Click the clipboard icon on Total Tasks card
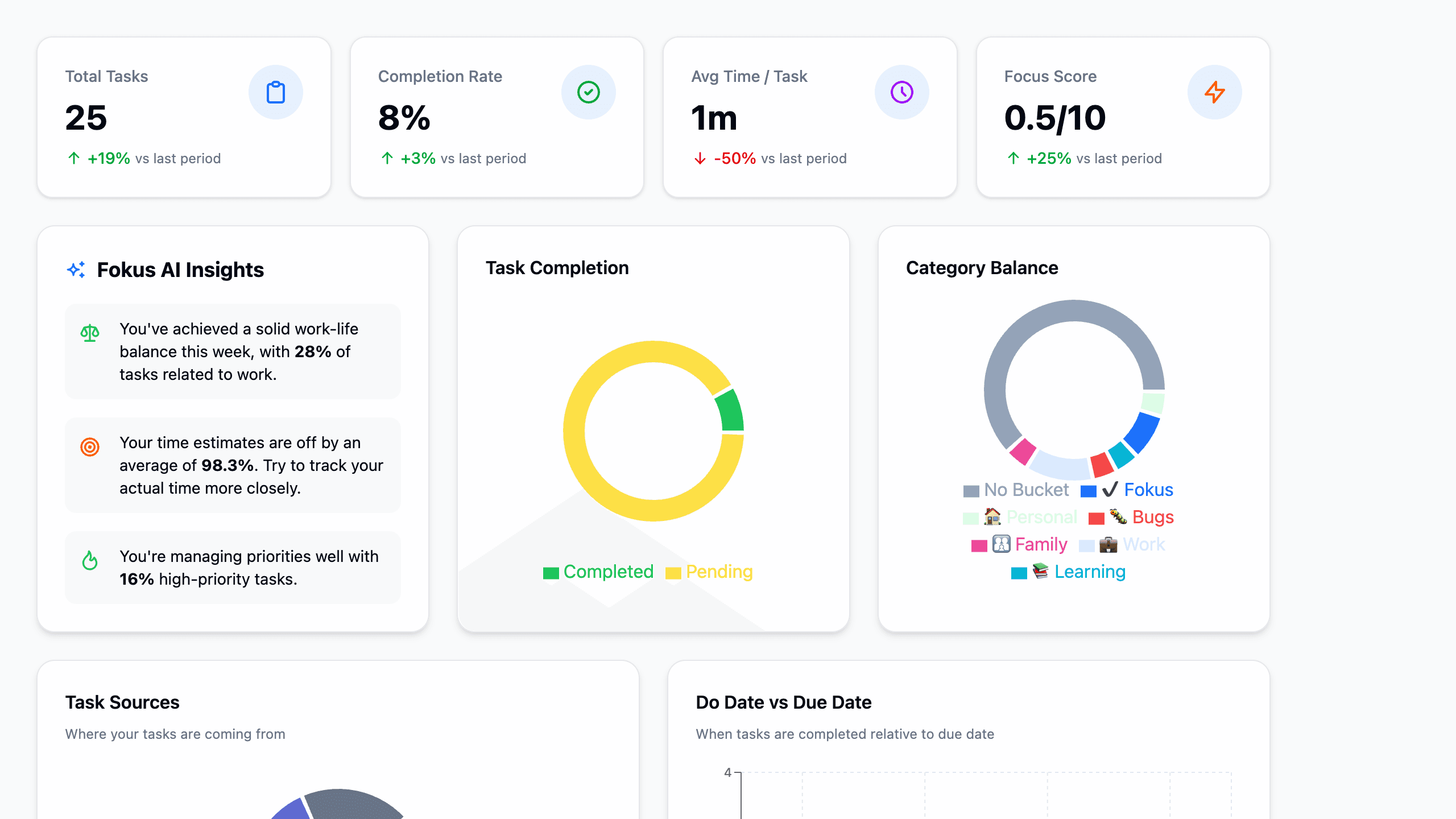1456x819 pixels. coord(275,92)
